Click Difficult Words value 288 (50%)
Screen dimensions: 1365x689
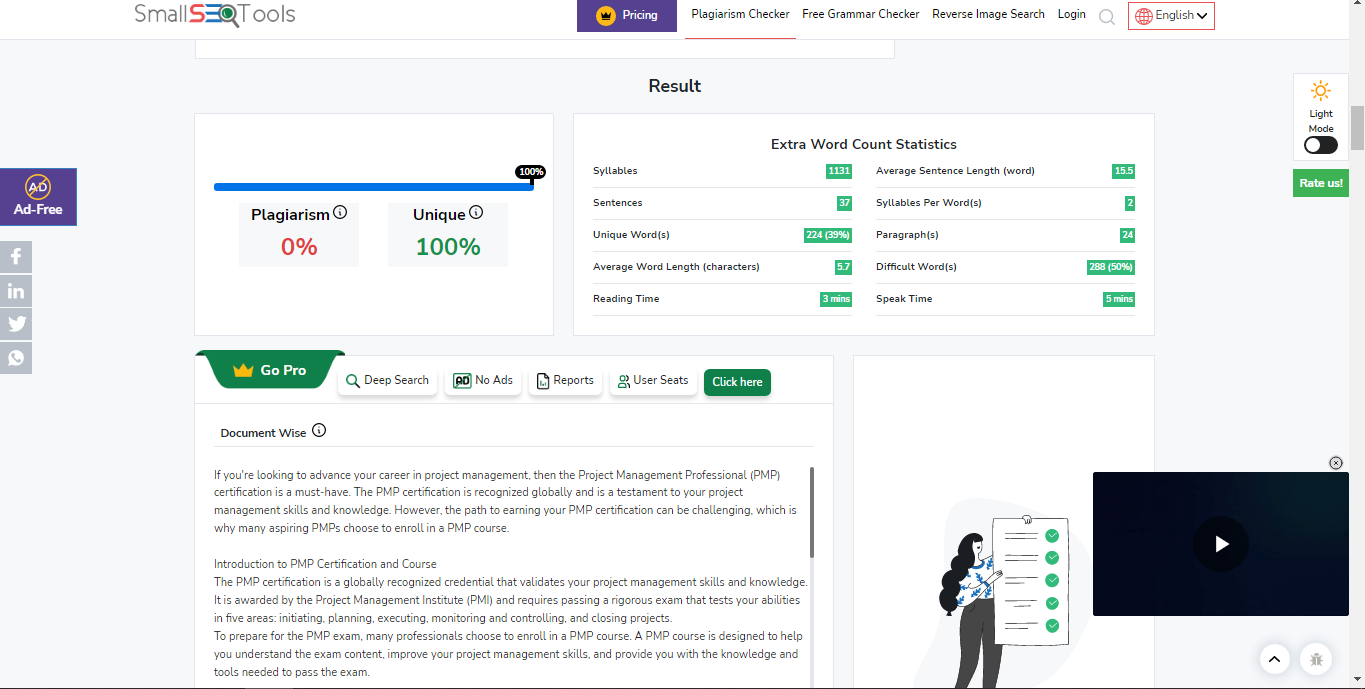point(1111,267)
